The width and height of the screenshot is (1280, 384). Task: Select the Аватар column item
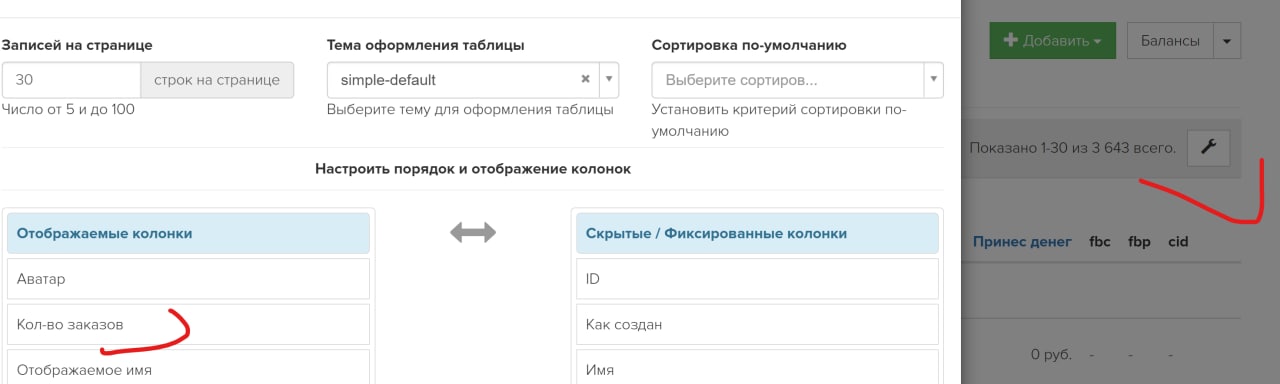click(188, 279)
